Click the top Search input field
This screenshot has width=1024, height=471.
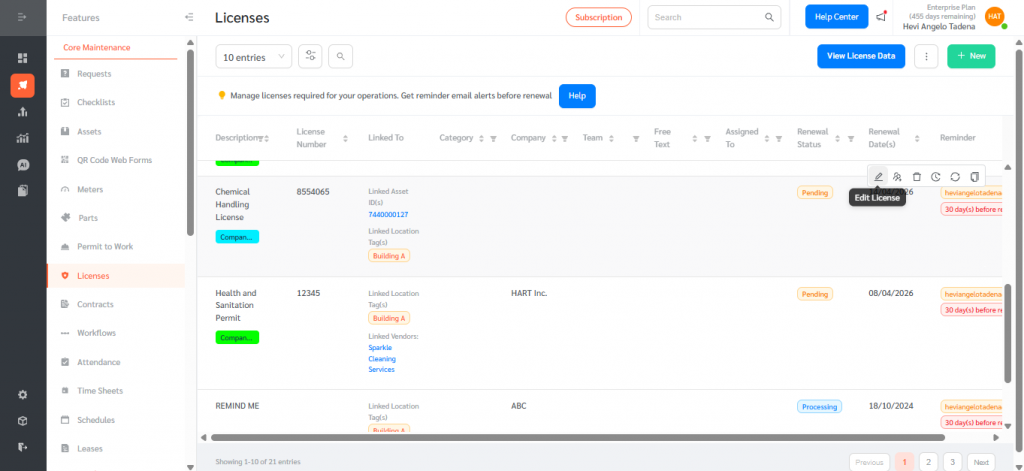click(704, 17)
